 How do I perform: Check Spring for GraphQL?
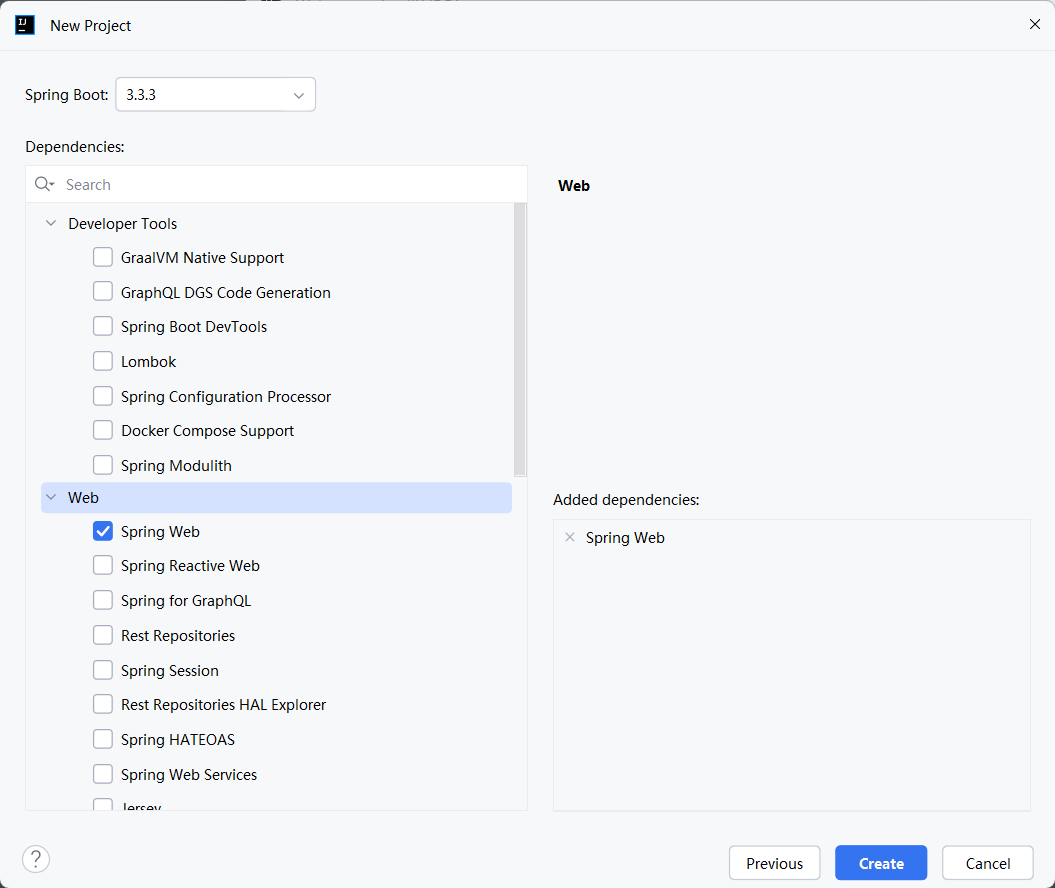[103, 600]
